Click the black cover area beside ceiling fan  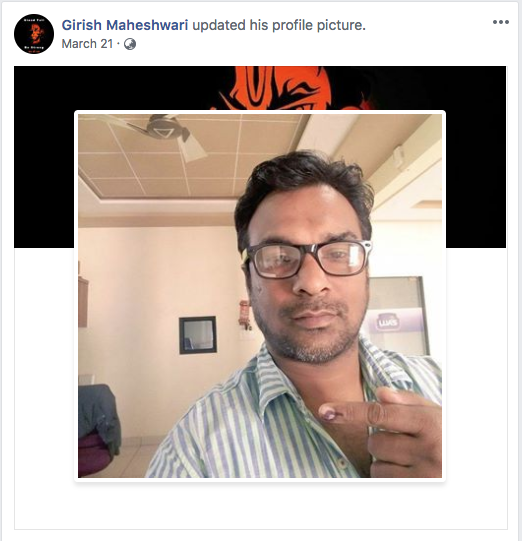[x=44, y=157]
